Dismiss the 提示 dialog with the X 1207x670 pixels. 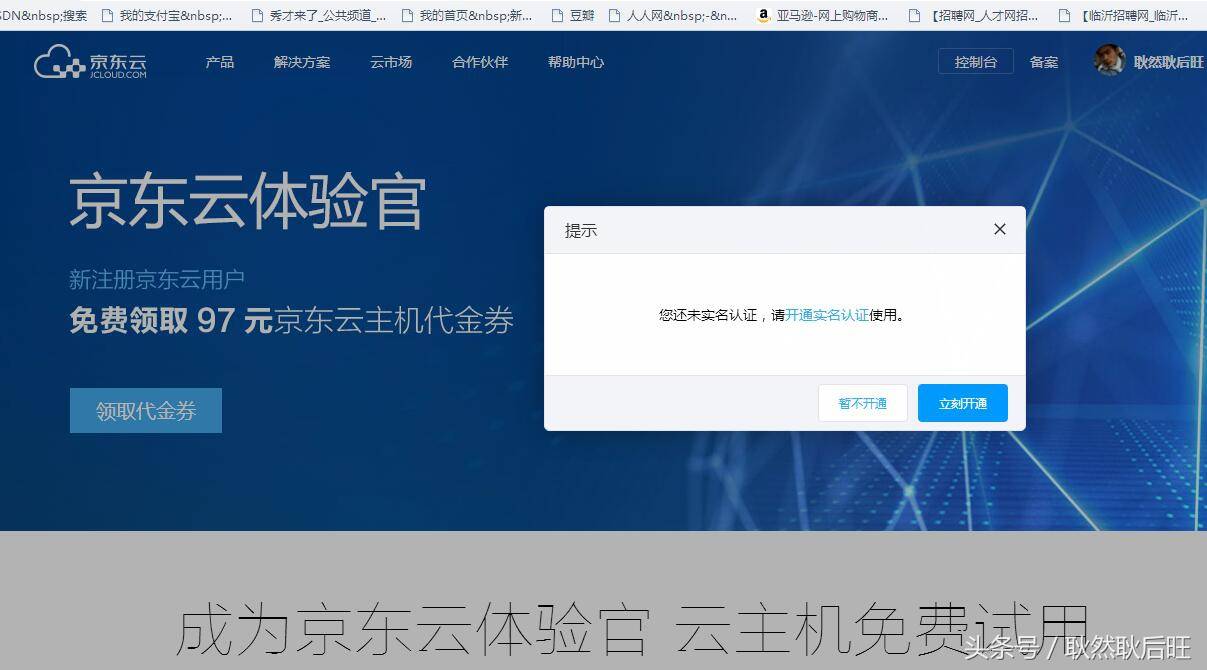click(999, 229)
